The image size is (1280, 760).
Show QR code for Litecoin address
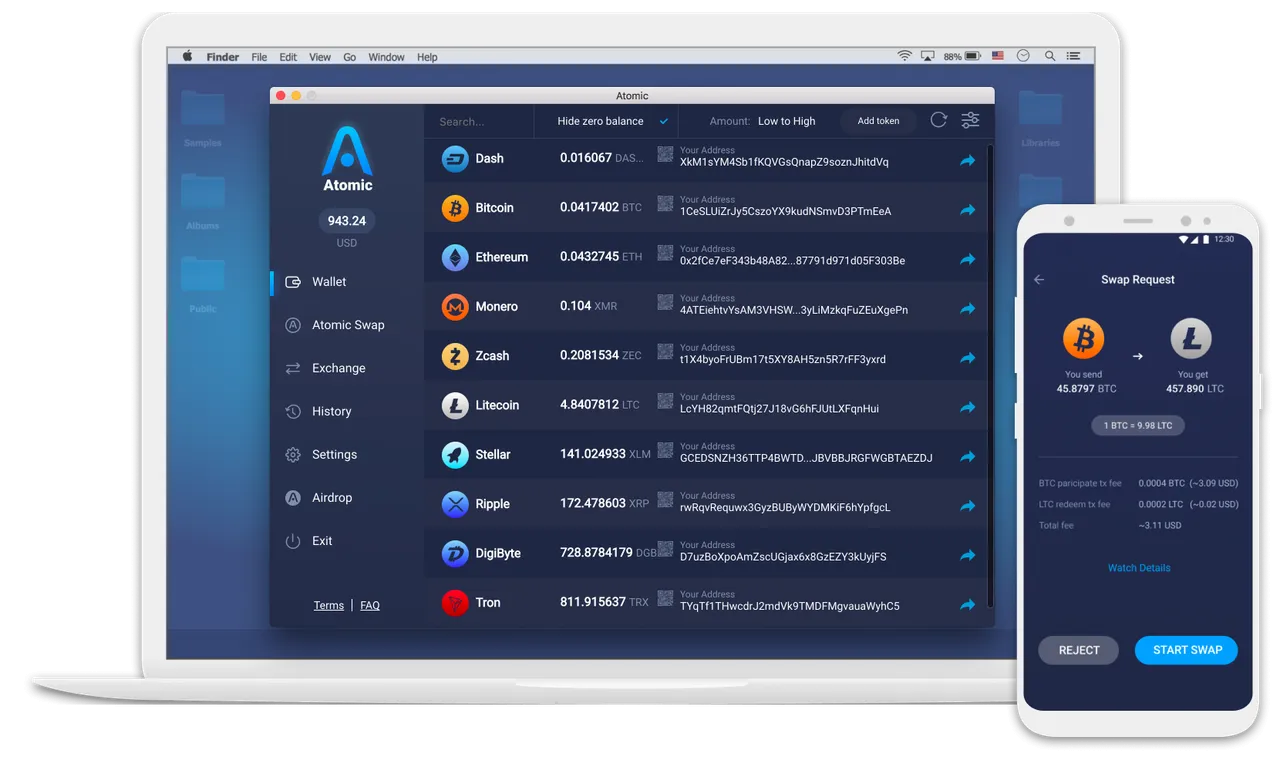click(665, 401)
